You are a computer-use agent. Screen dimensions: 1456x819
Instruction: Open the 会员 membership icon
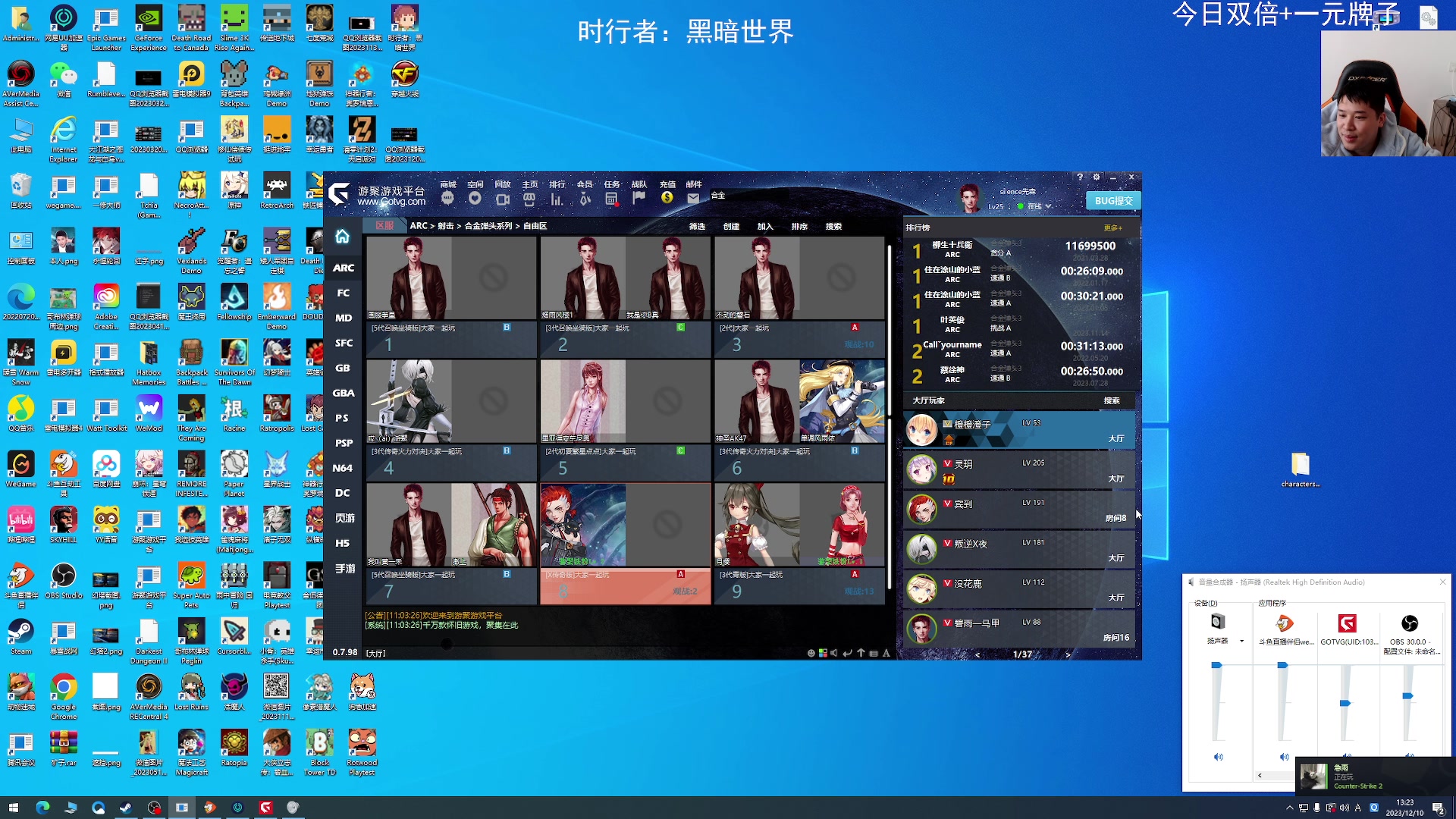pos(584,199)
